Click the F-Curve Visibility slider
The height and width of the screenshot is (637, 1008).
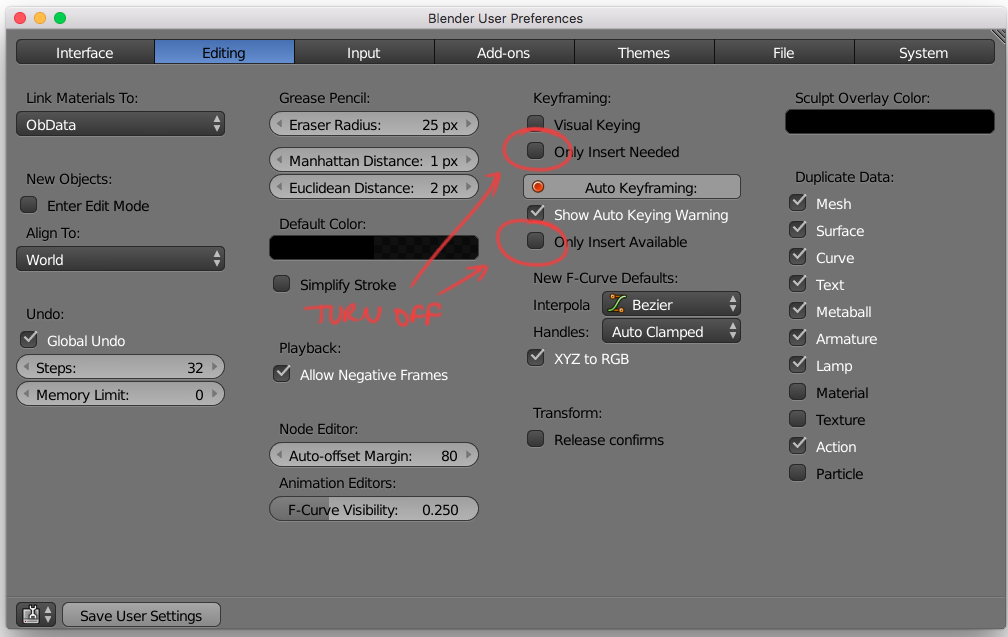(374, 509)
